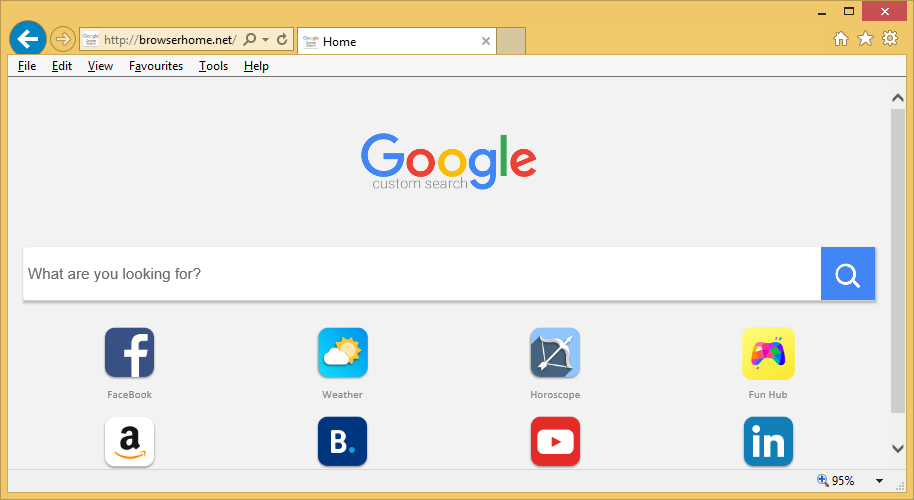Click the FaceBook label link

(x=129, y=395)
